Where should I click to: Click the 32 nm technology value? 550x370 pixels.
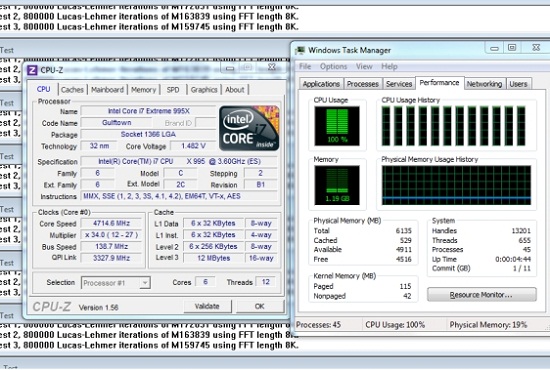[99, 146]
